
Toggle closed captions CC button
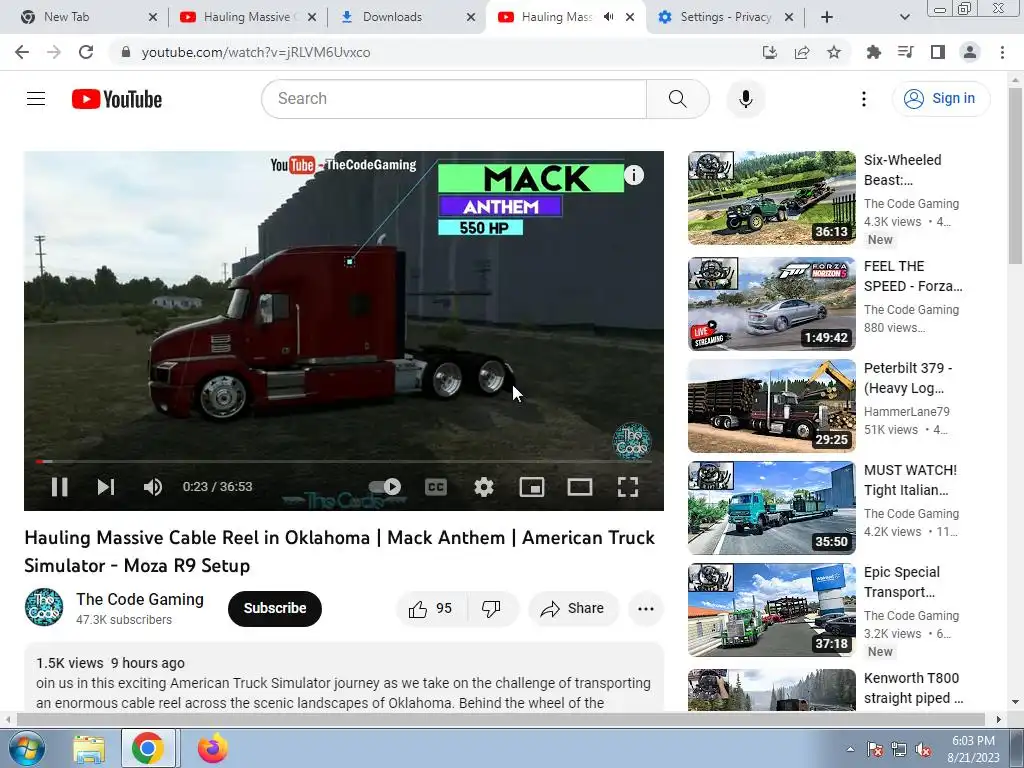[436, 487]
